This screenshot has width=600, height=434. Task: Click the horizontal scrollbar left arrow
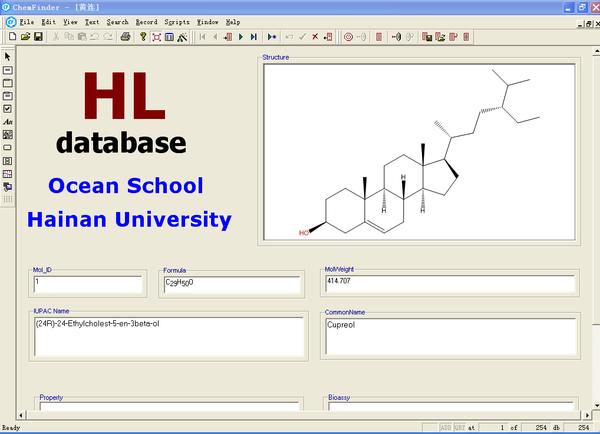click(x=21, y=415)
